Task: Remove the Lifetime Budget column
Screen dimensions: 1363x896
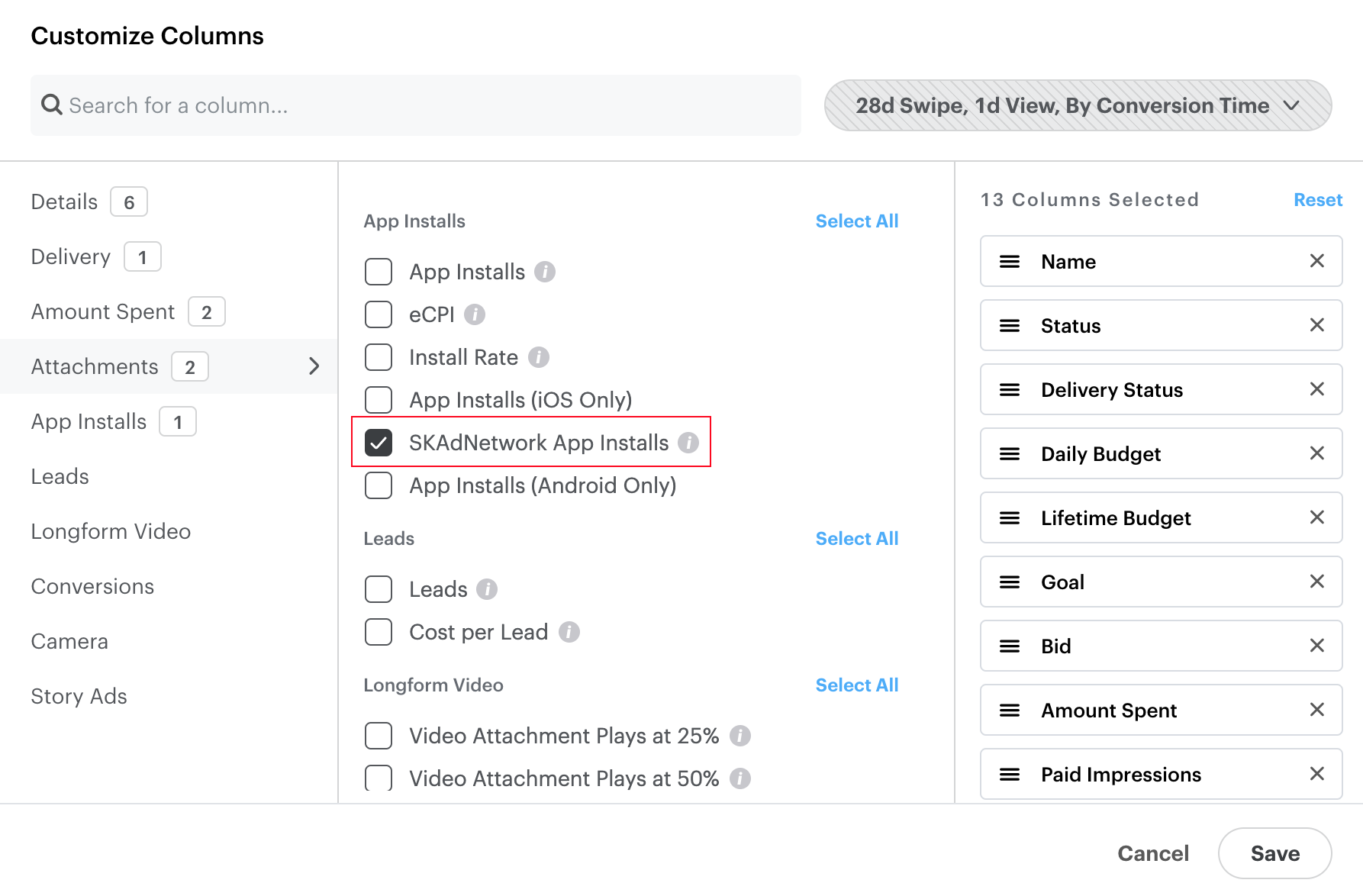Action: 1316,517
